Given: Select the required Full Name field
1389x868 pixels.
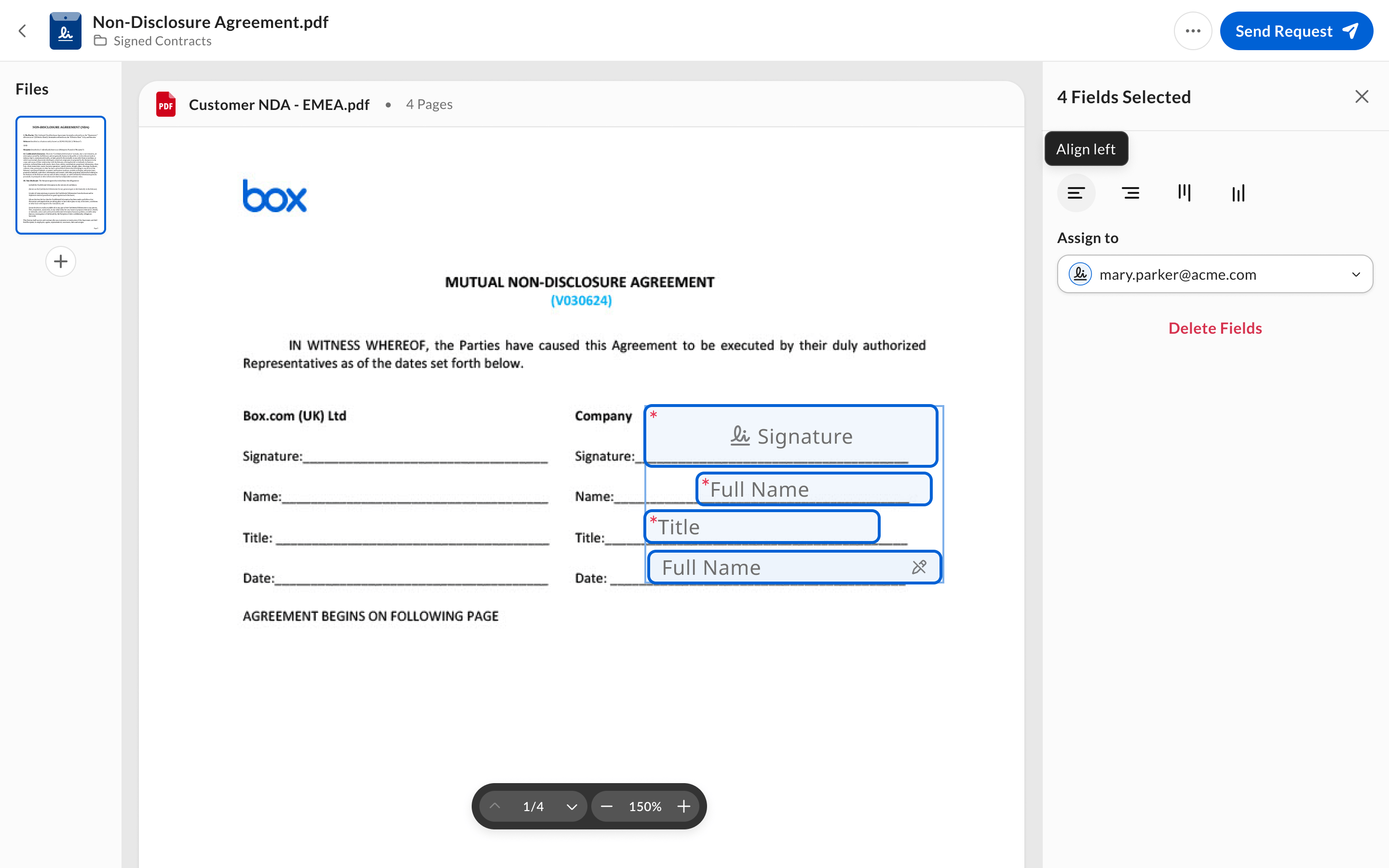Looking at the screenshot, I should pos(814,489).
